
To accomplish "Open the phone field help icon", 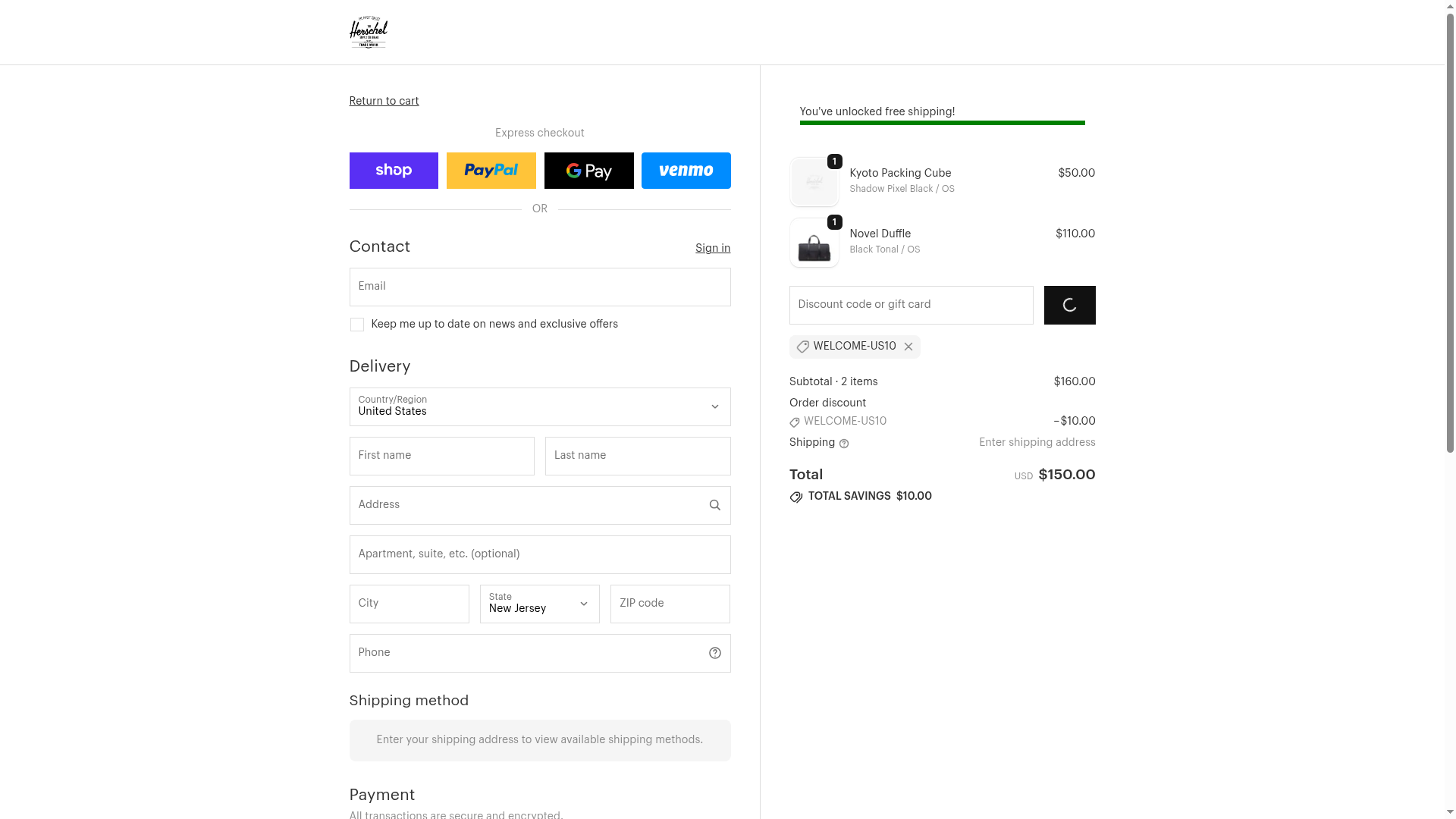I will point(714,653).
